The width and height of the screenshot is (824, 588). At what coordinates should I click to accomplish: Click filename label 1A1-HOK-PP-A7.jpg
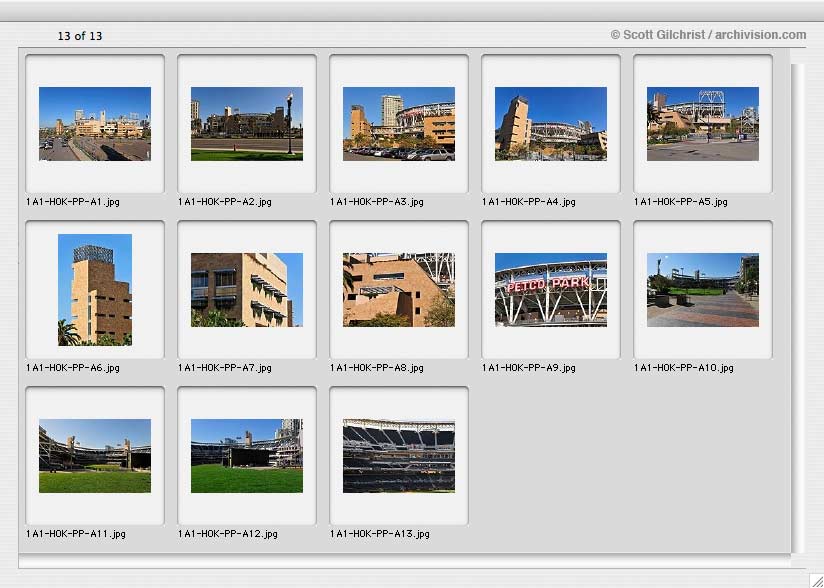pyautogui.click(x=224, y=368)
